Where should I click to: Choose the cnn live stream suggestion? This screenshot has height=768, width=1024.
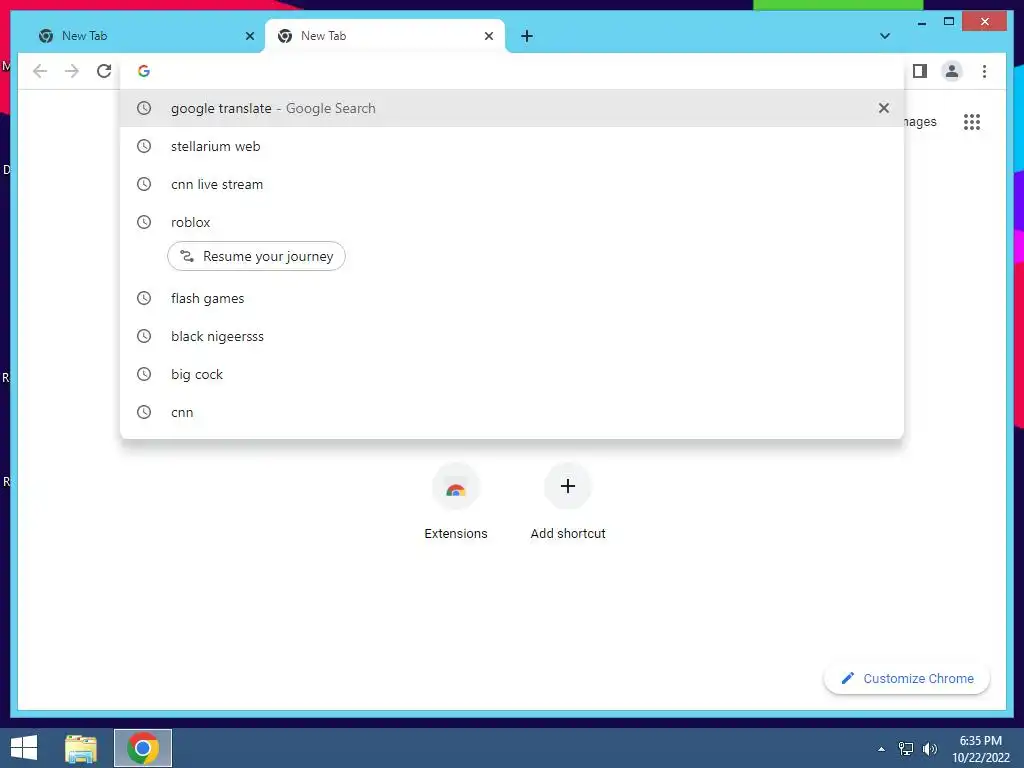[x=512, y=184]
